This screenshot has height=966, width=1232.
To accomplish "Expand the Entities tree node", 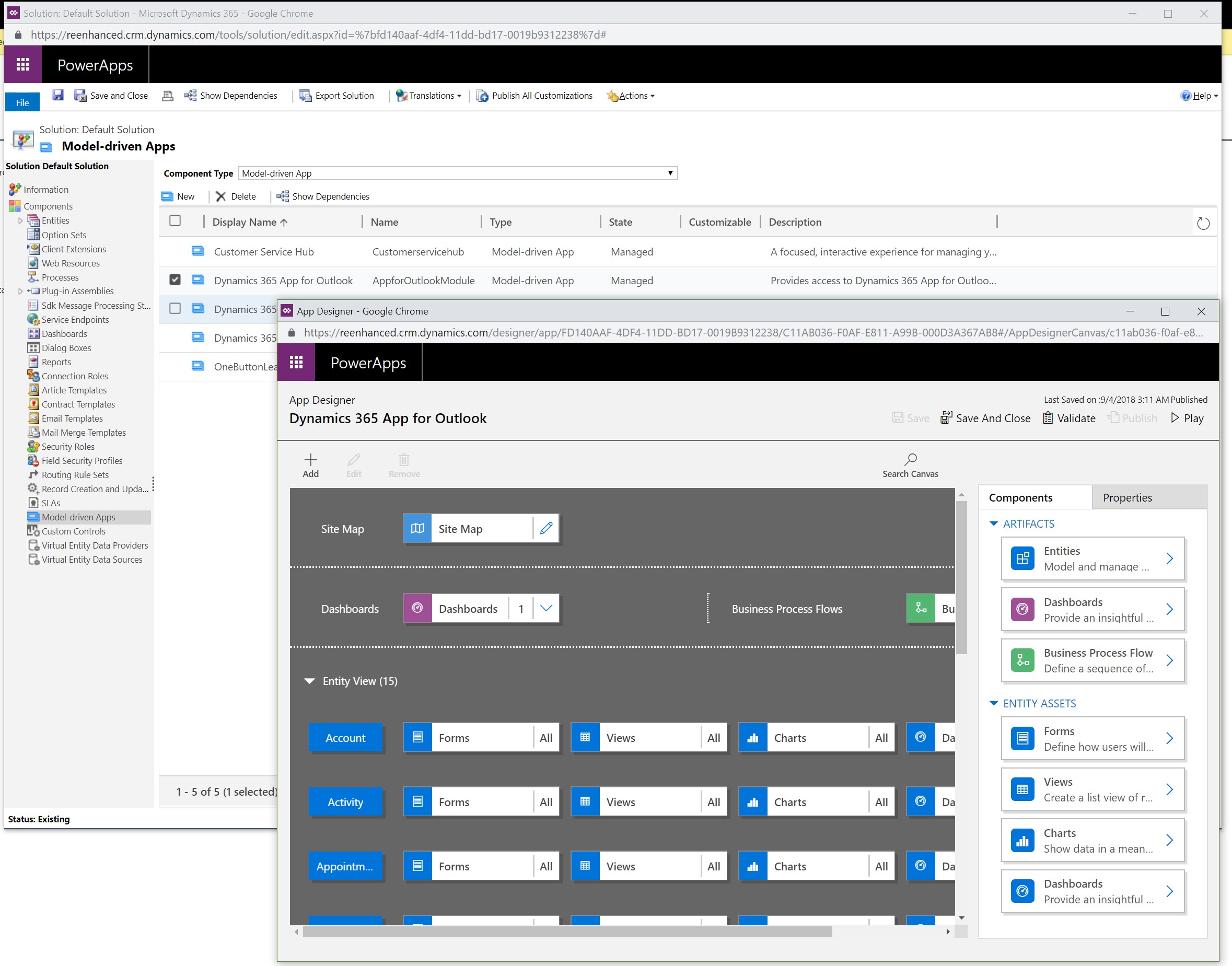I will coord(21,220).
